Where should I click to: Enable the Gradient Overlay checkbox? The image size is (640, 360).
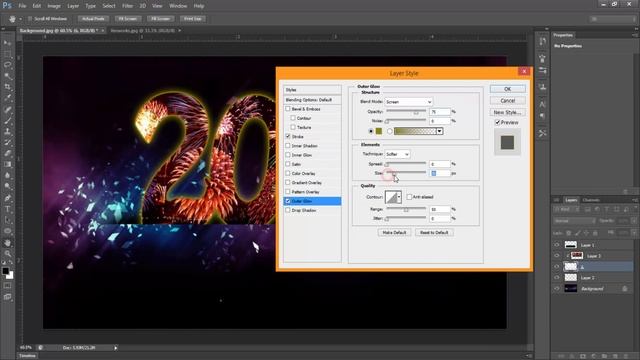[x=288, y=182]
